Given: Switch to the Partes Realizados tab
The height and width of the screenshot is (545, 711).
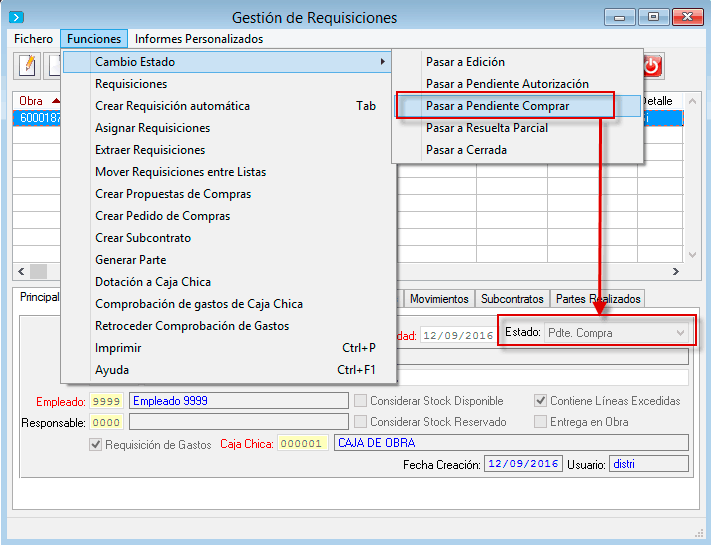Looking at the screenshot, I should 598,299.
